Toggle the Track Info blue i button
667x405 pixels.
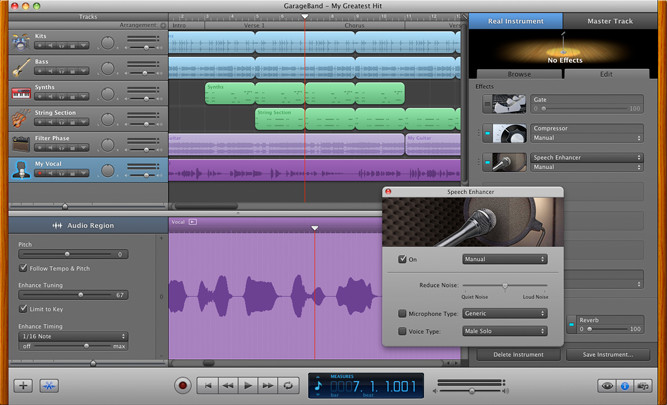[625, 386]
